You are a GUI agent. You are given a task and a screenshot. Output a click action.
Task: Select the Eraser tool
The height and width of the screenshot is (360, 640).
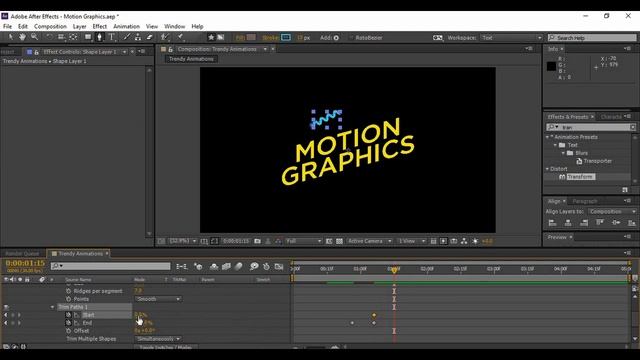coord(150,37)
